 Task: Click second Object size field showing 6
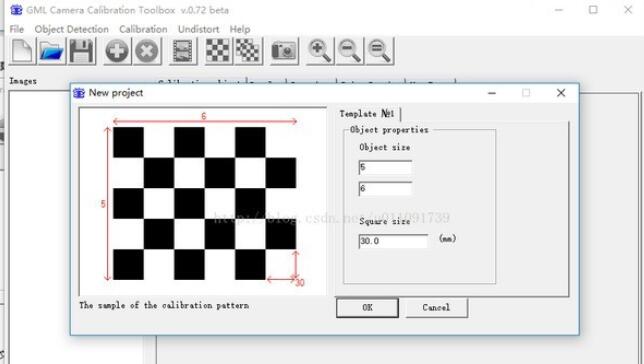[385, 189]
